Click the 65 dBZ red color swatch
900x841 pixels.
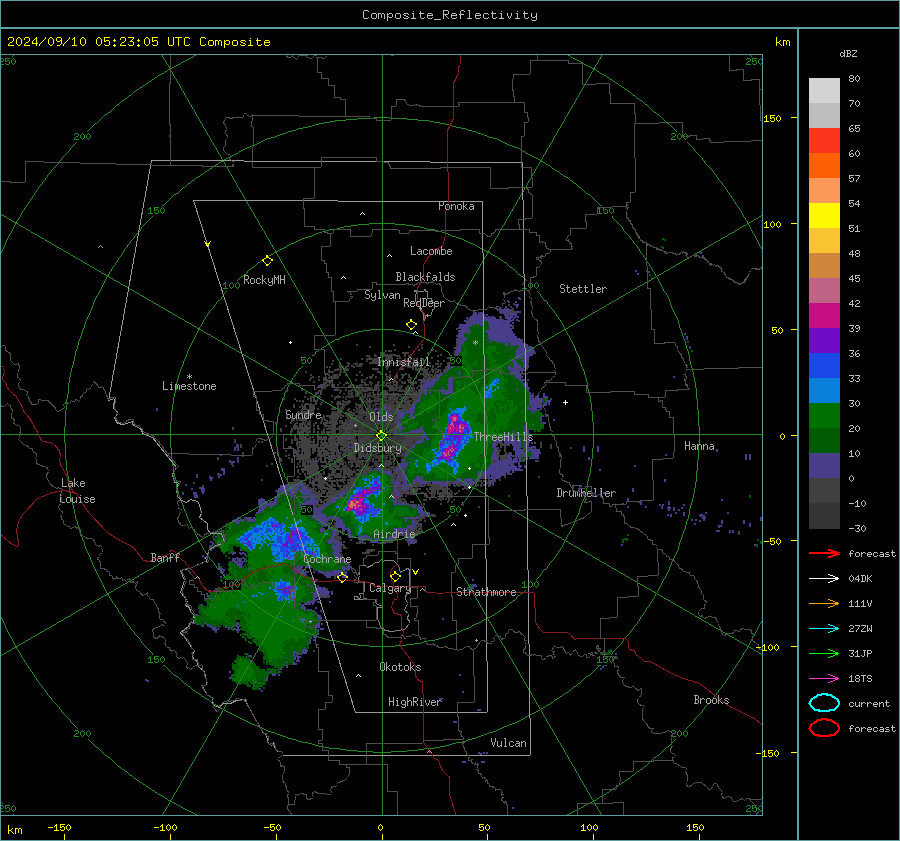[824, 140]
